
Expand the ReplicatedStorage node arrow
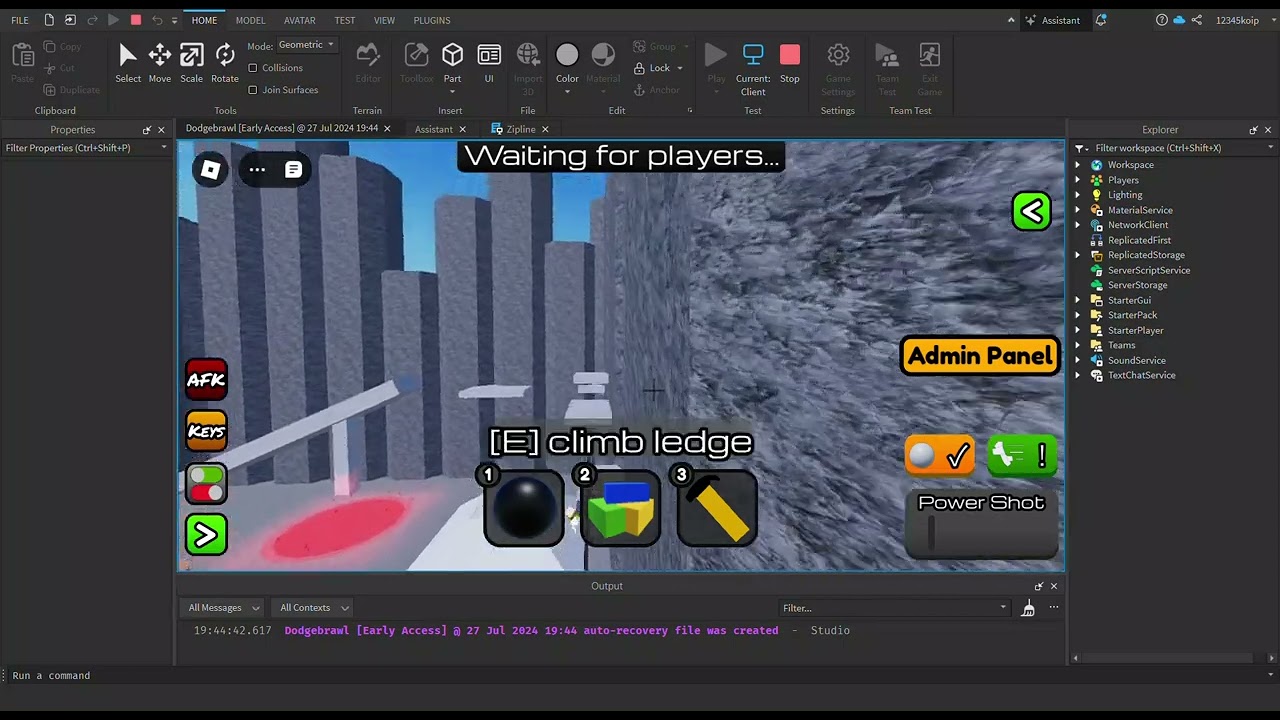(1079, 255)
